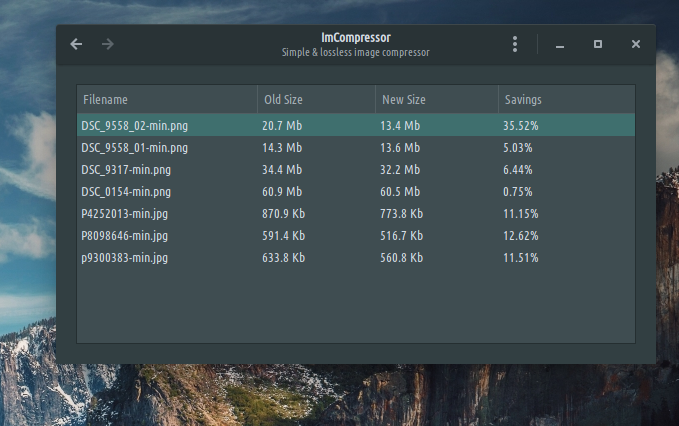This screenshot has height=426, width=679.
Task: Click the 773.8 Kb new size cell
Action: point(402,214)
